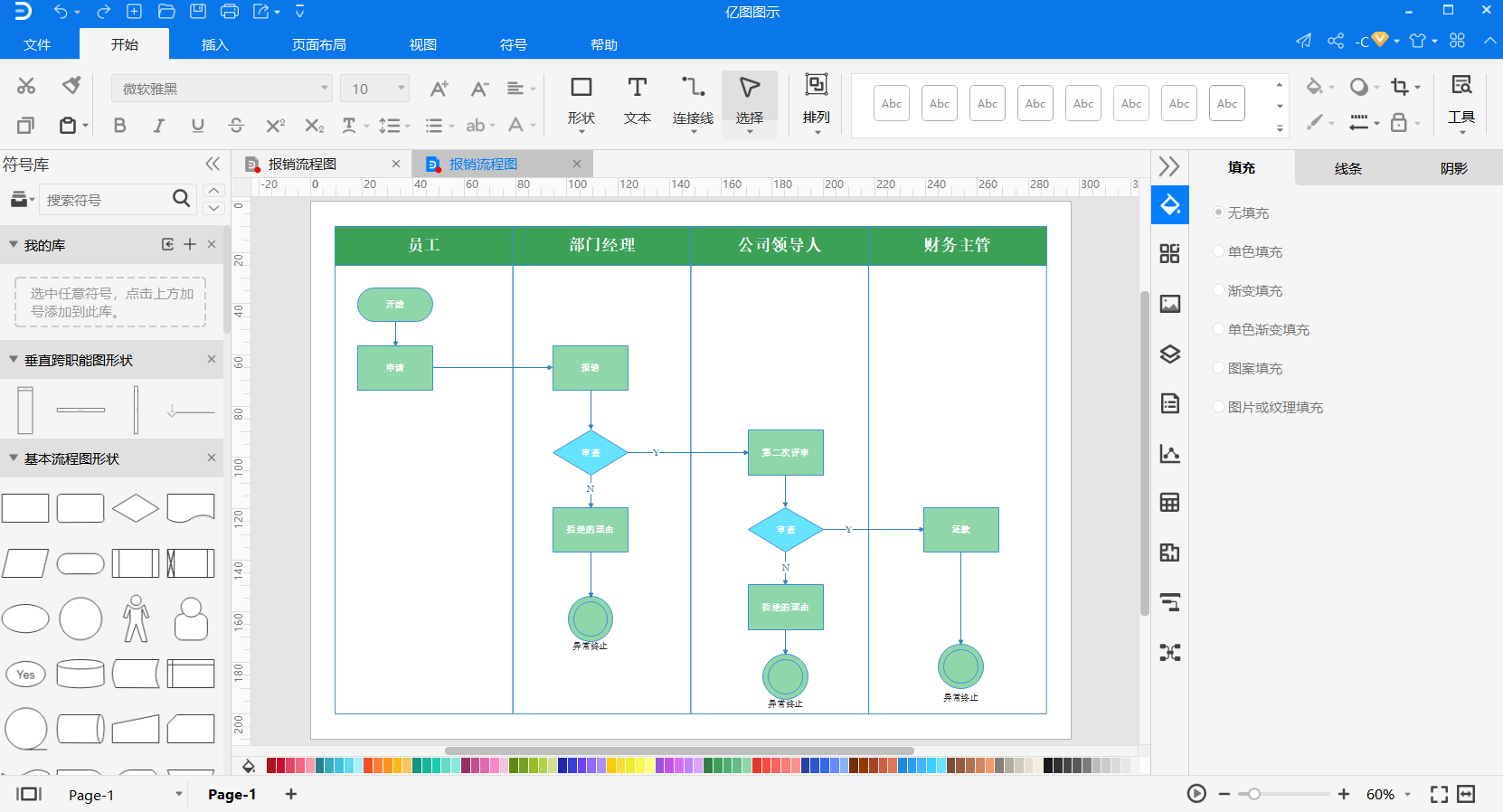
Task: Switch to the 线条 properties tab
Action: coord(1347,168)
